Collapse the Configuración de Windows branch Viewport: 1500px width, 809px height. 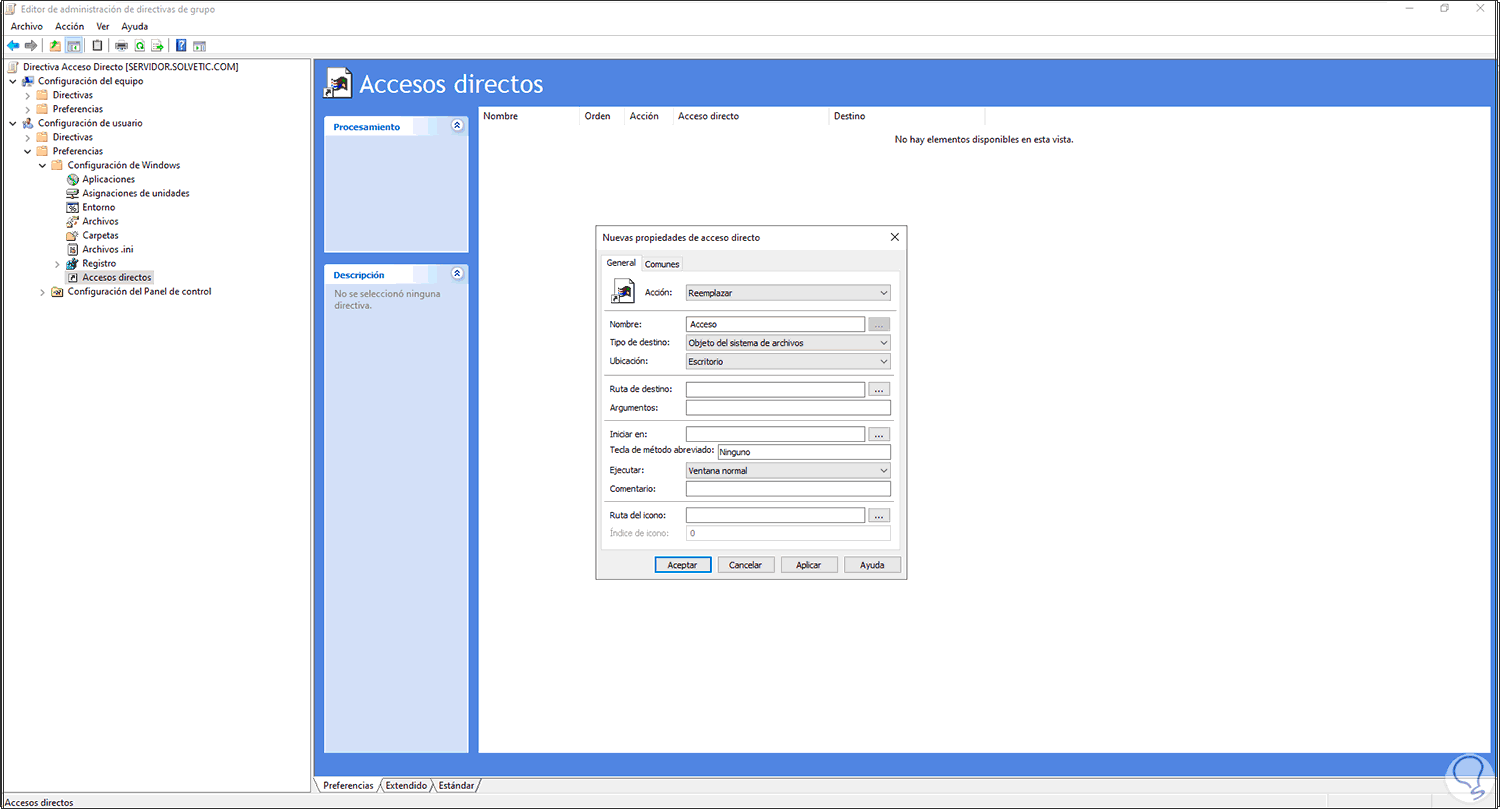tap(42, 165)
